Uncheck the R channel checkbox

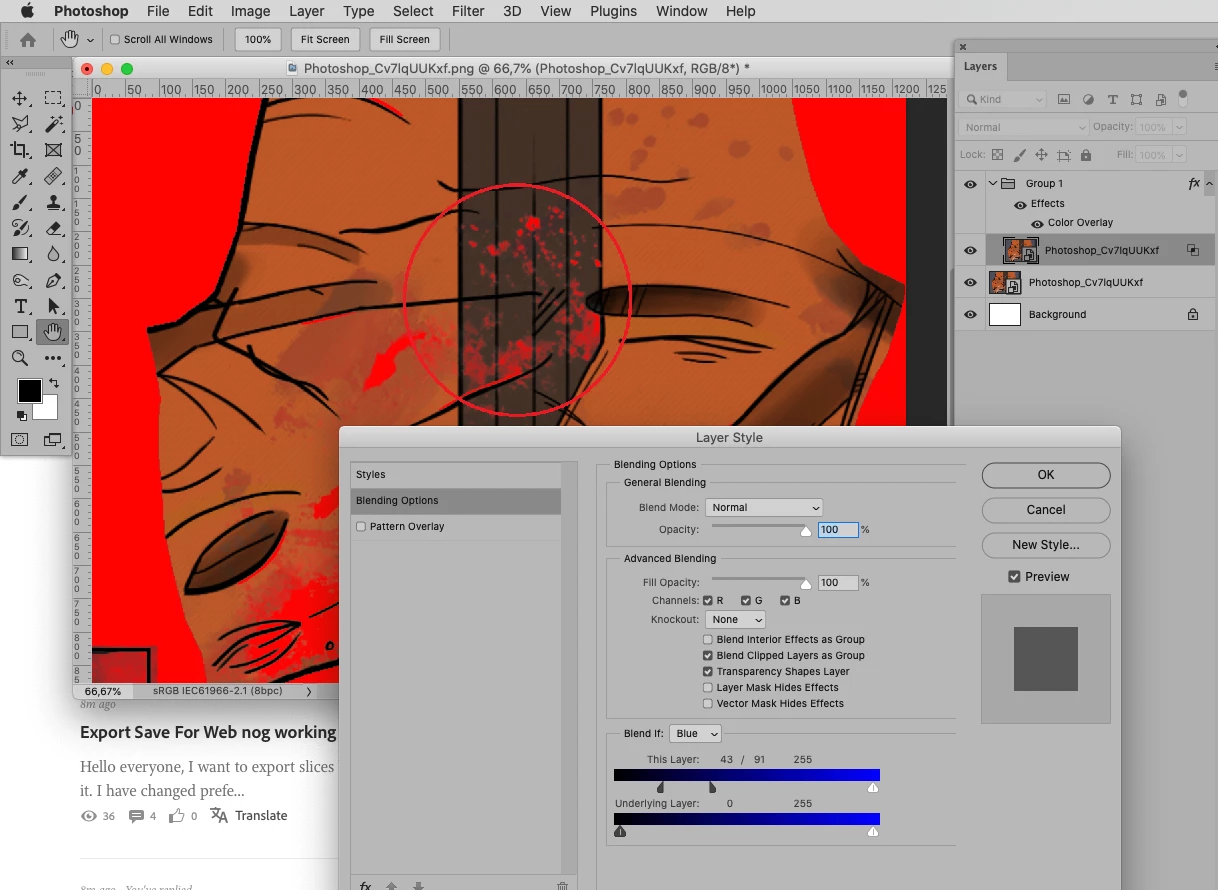point(708,601)
